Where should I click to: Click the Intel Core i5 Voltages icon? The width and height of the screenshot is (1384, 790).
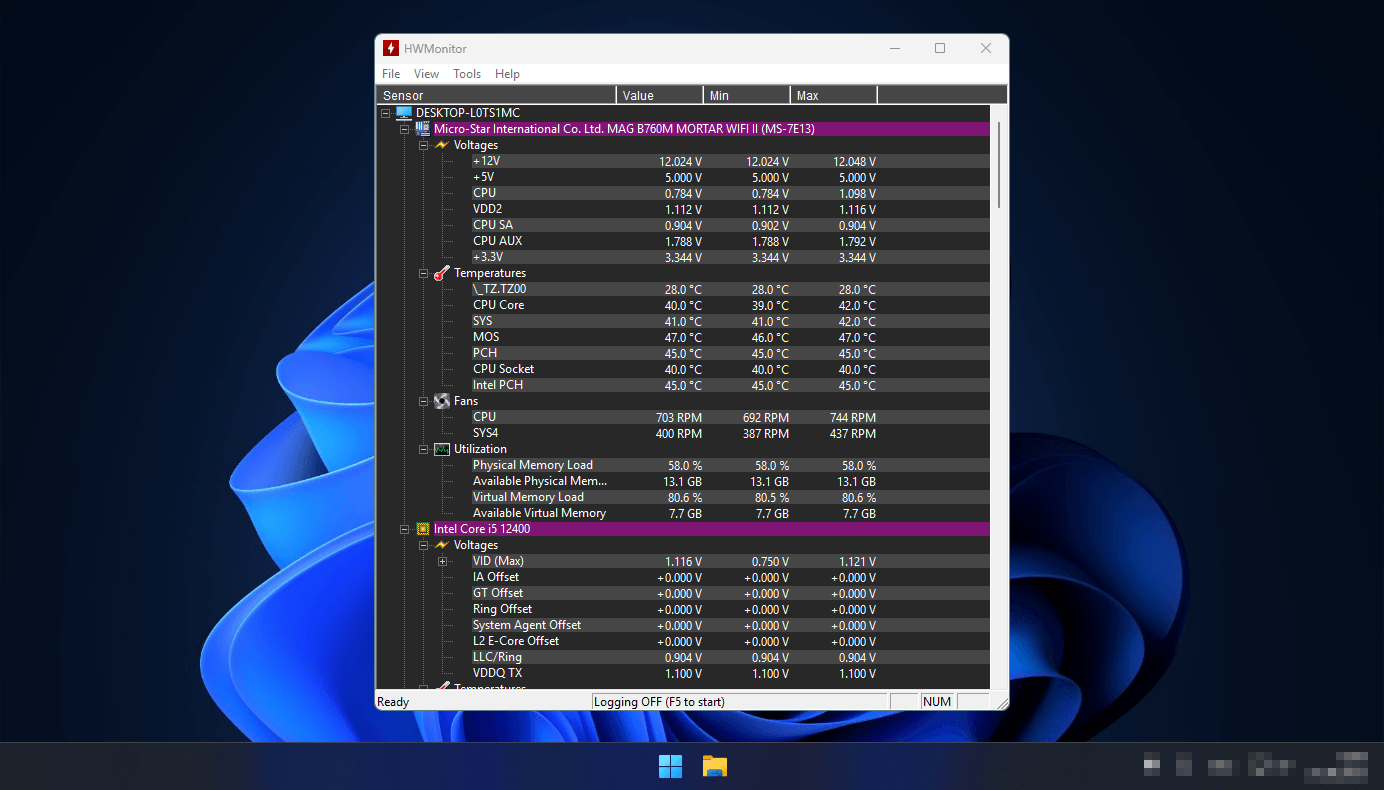point(441,545)
